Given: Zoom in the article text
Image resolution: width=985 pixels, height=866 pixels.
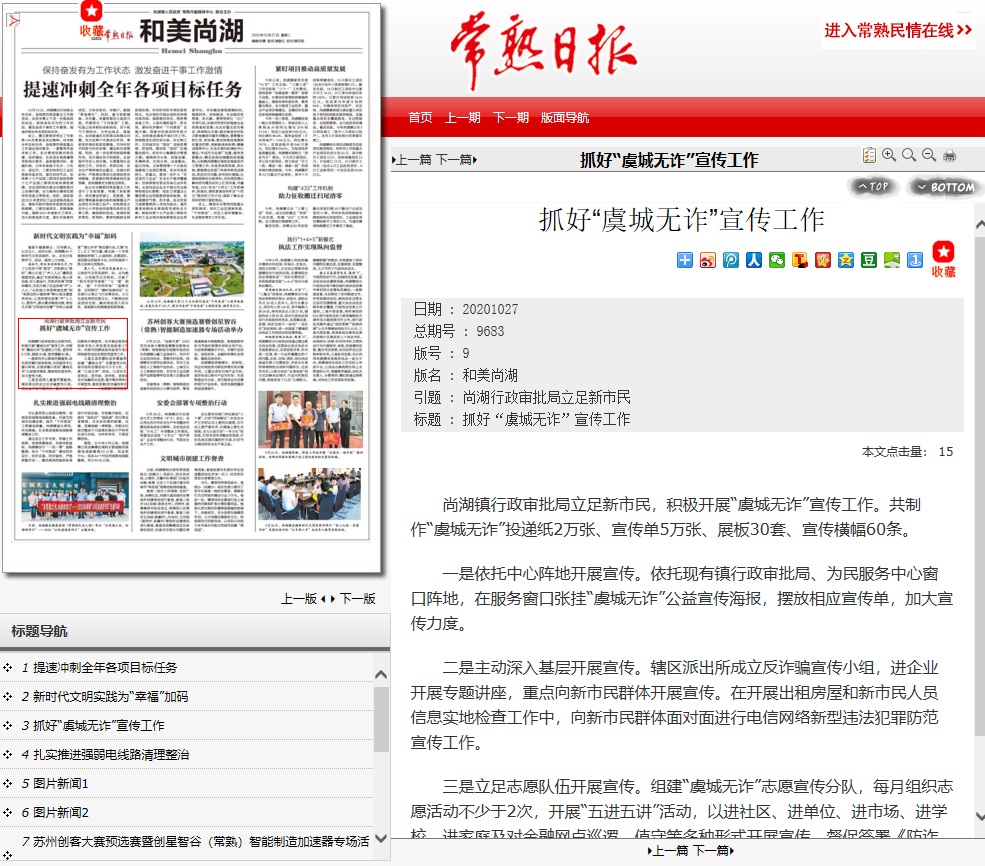Looking at the screenshot, I should click(889, 155).
